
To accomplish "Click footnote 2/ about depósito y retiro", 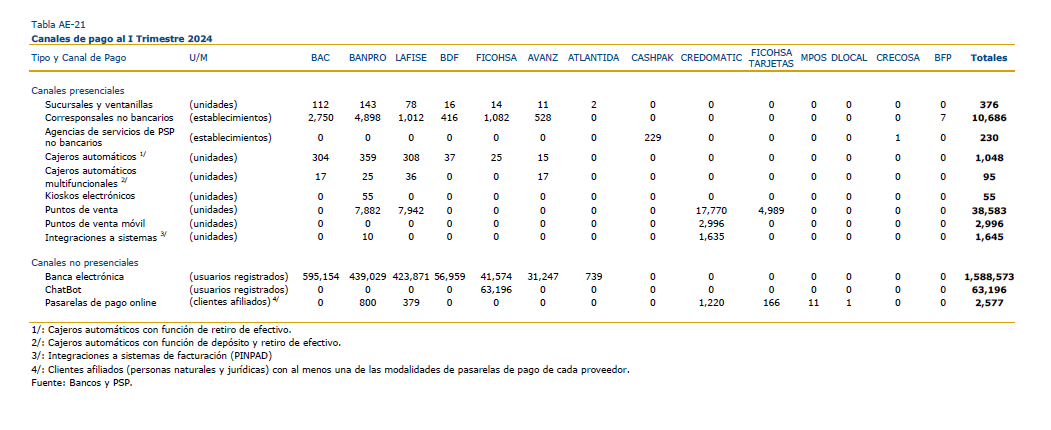I will coord(186,343).
